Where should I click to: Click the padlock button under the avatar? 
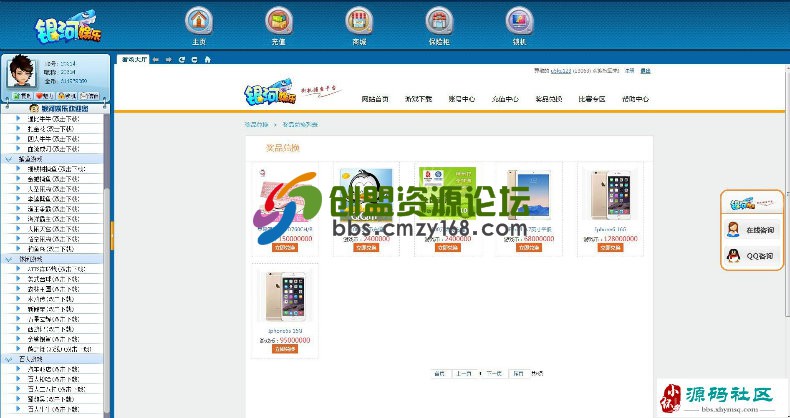click(67, 96)
